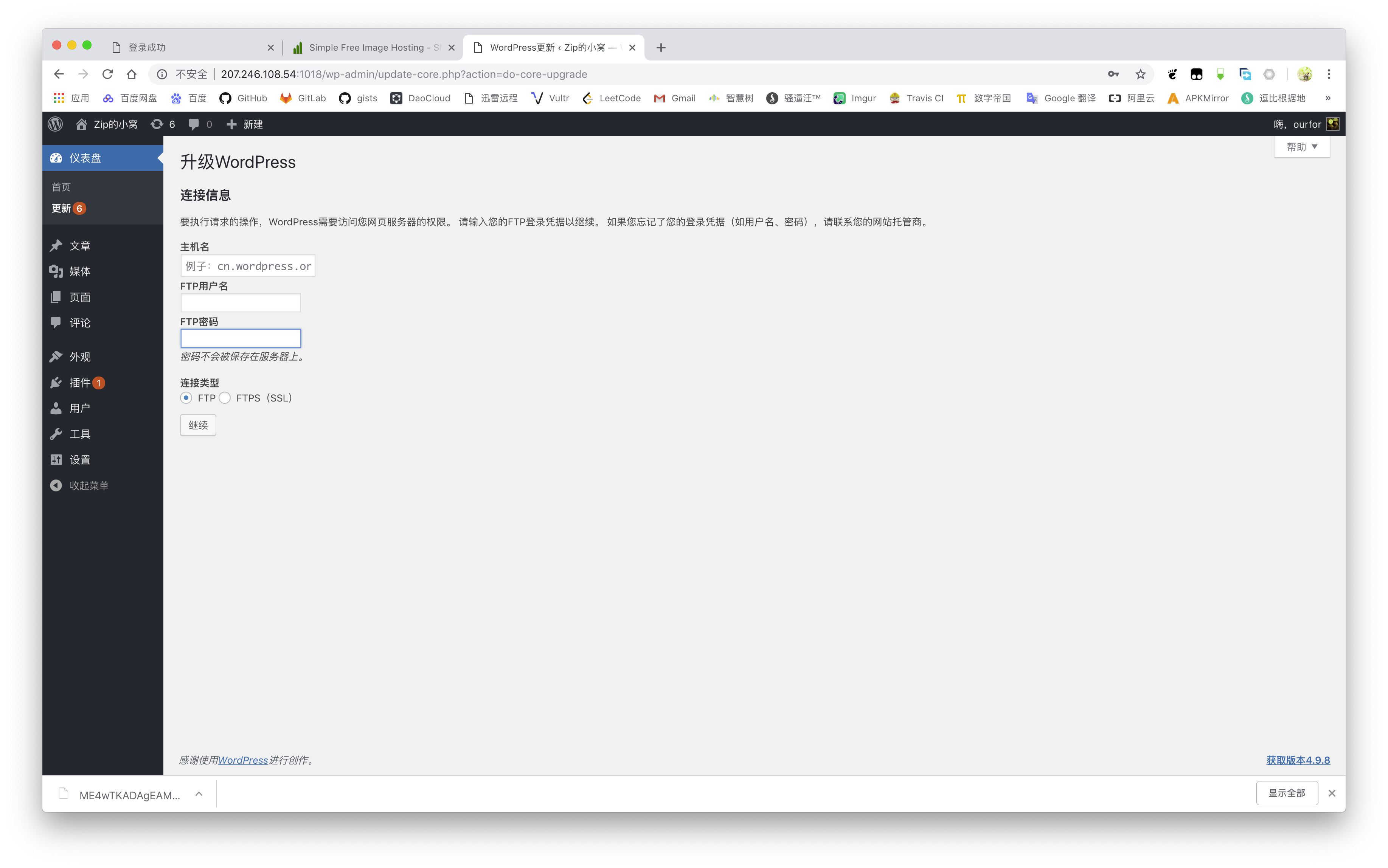Select the FTPS (SSL) radio button
Image resolution: width=1388 pixels, height=868 pixels.
pyautogui.click(x=224, y=397)
